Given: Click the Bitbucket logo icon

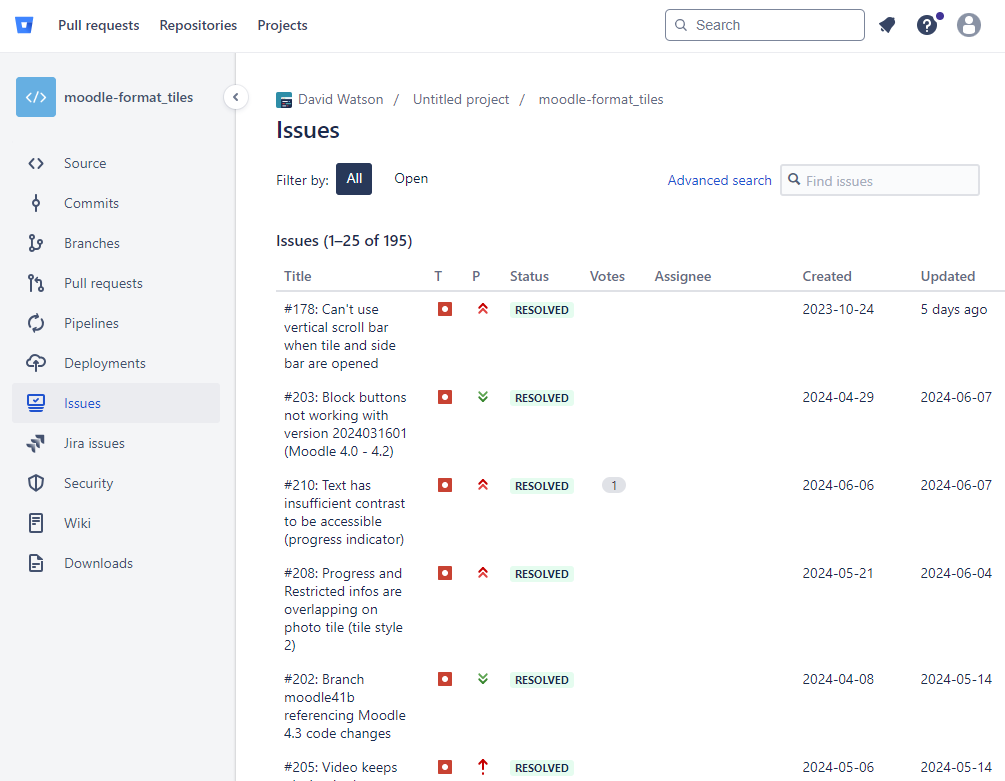Looking at the screenshot, I should (x=24, y=25).
